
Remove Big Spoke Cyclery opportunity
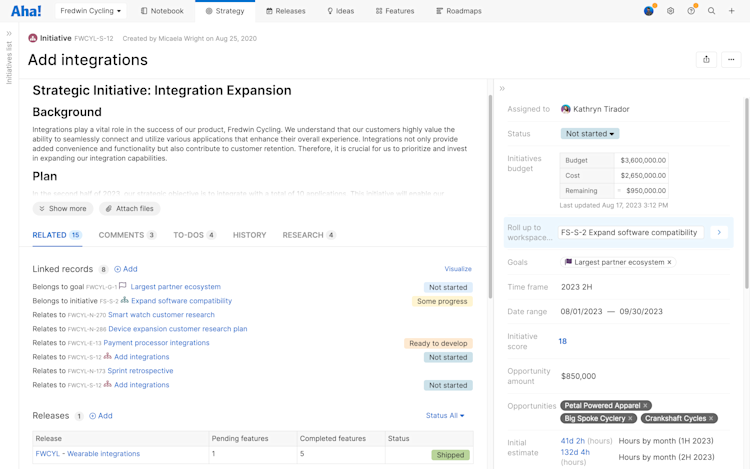tap(630, 418)
